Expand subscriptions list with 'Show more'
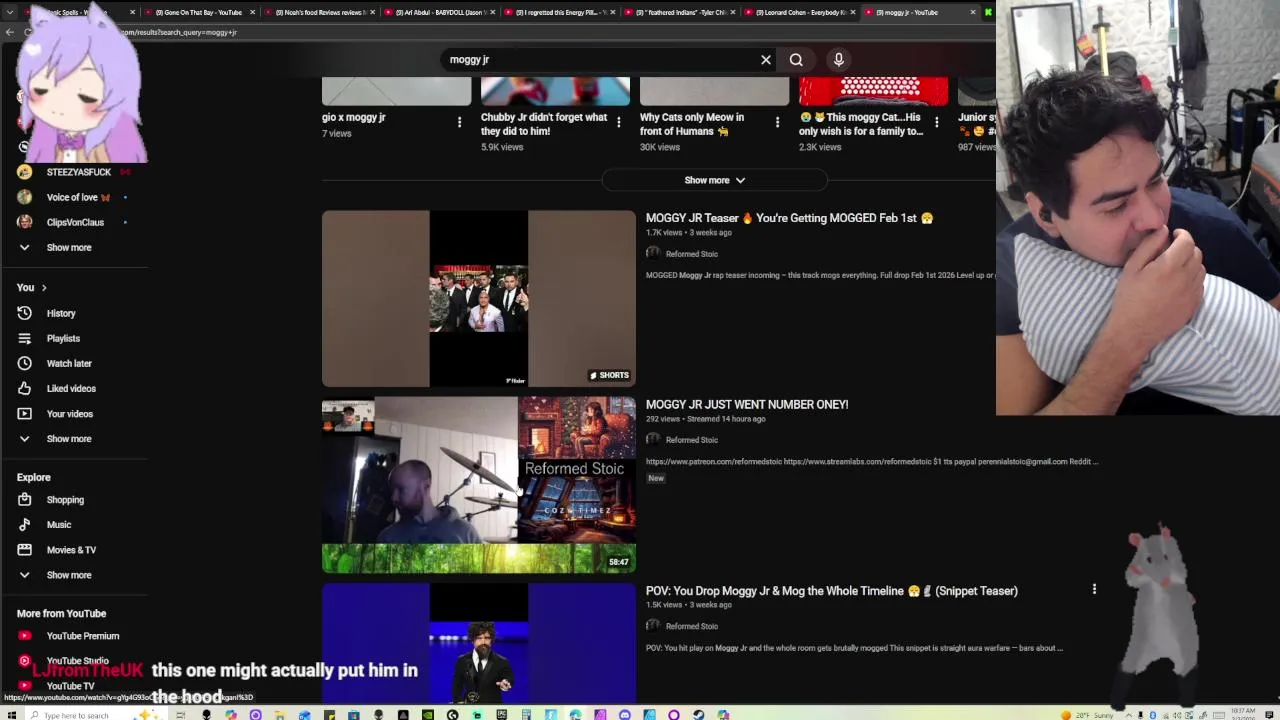 point(68,247)
